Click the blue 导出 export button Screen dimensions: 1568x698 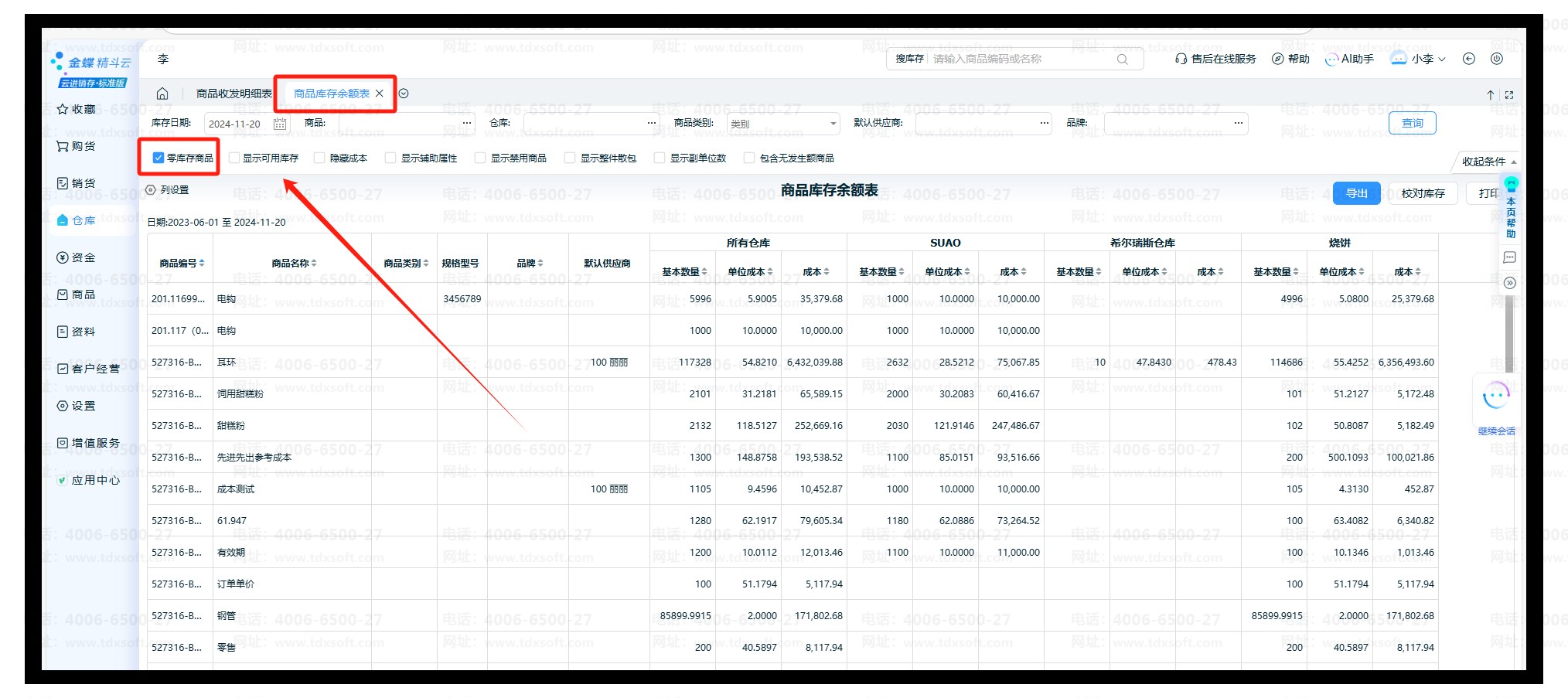click(x=1356, y=193)
